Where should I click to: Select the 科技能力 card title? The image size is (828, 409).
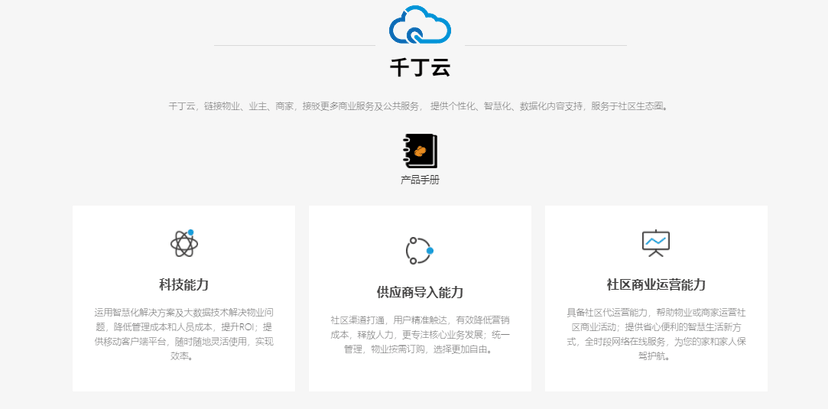click(x=184, y=285)
